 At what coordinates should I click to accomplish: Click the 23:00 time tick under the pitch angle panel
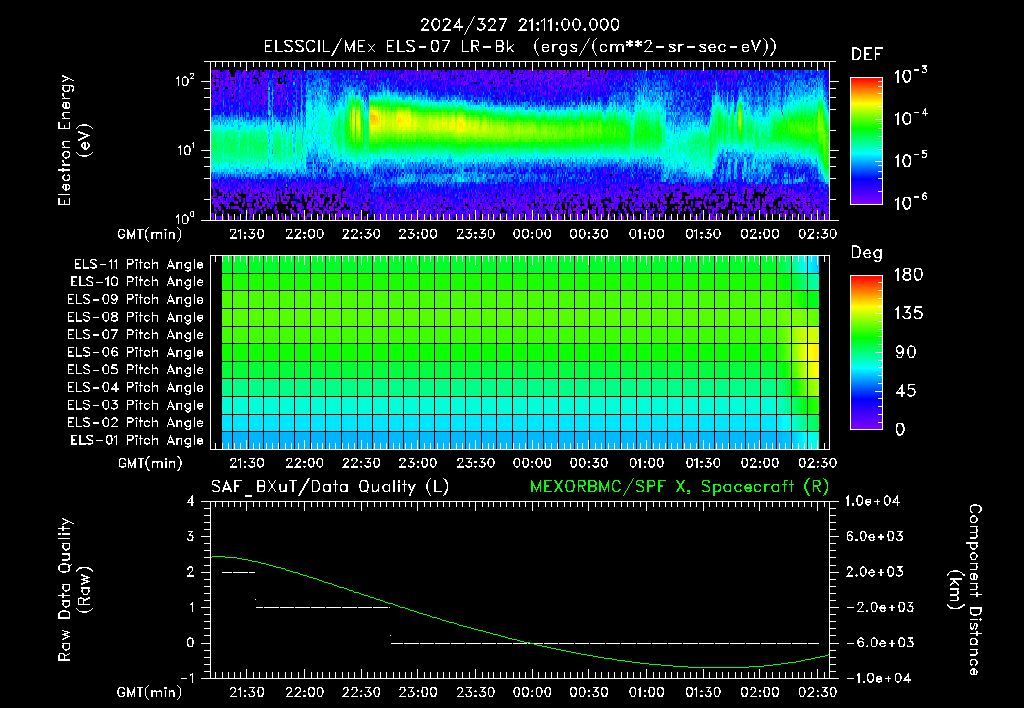[x=418, y=463]
